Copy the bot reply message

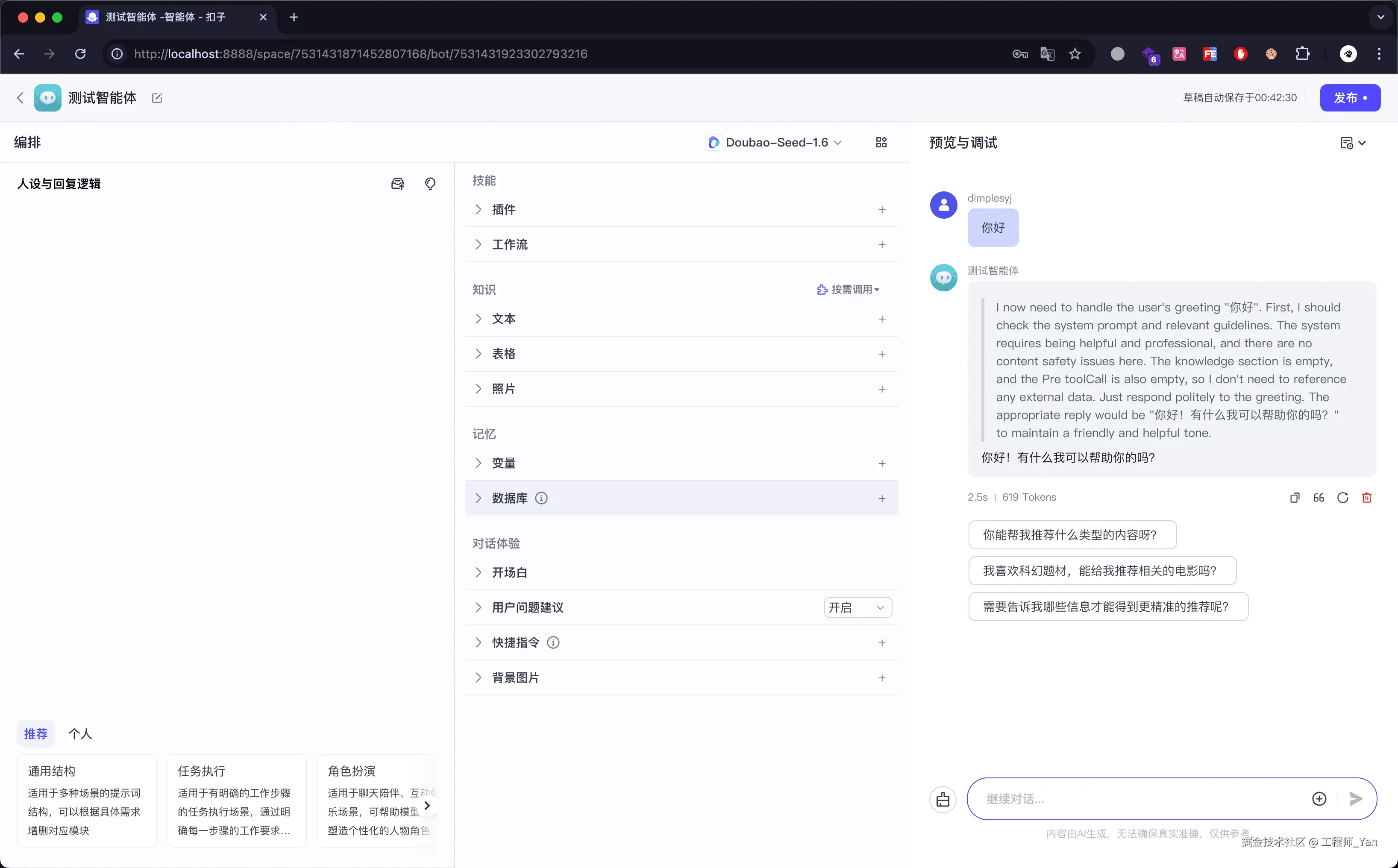pyautogui.click(x=1295, y=498)
